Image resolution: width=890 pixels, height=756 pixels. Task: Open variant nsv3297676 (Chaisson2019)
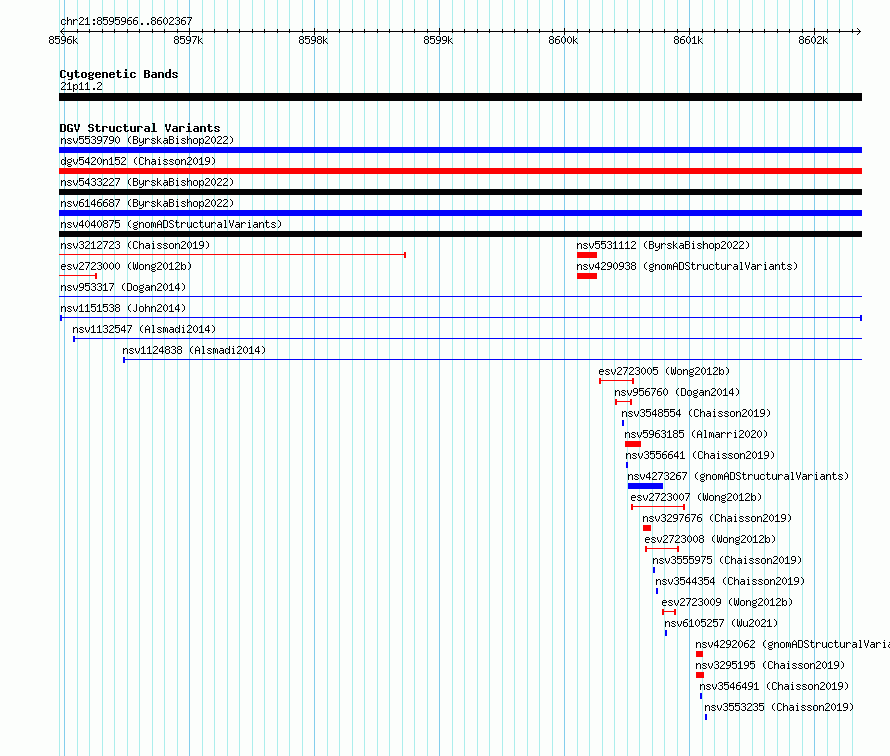[717, 518]
